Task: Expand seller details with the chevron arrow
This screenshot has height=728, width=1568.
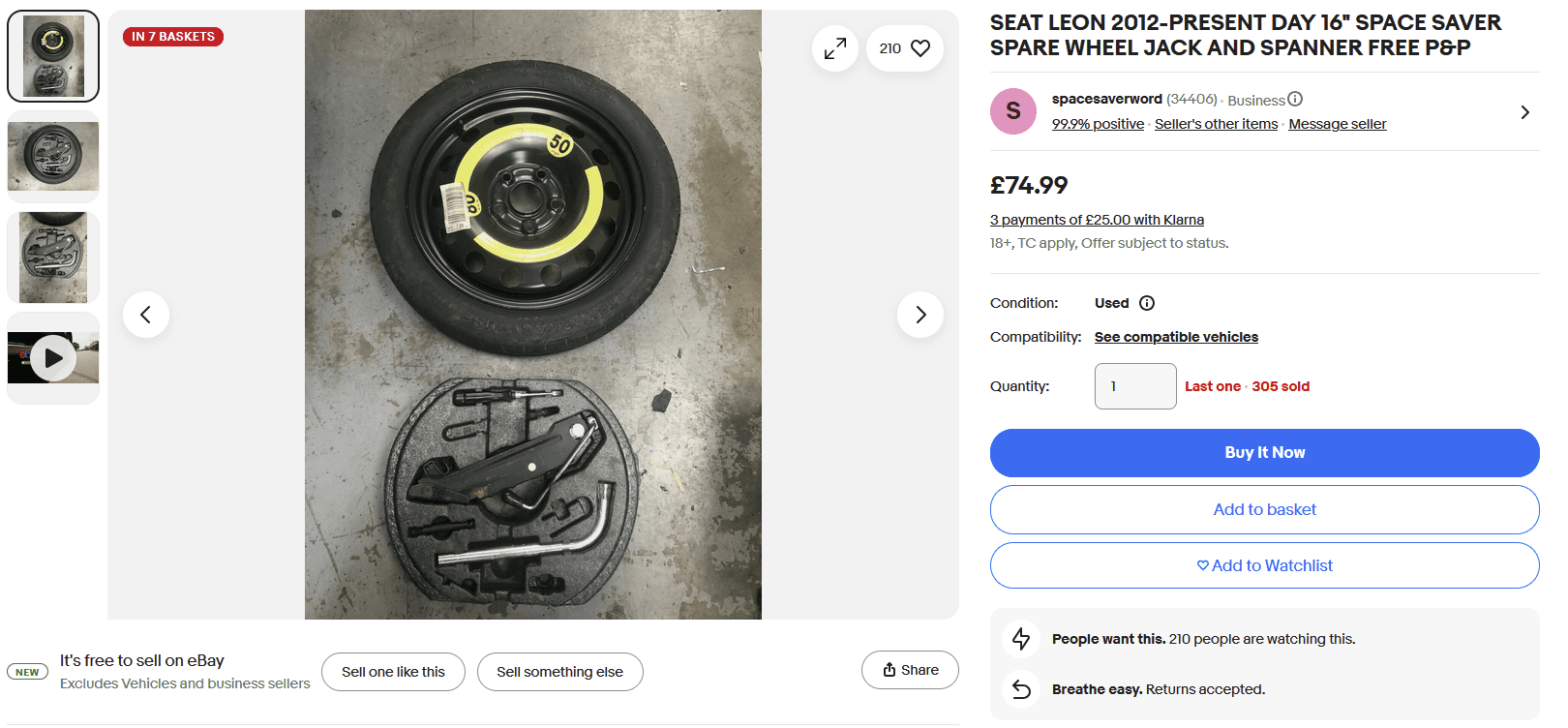Action: click(x=1524, y=112)
